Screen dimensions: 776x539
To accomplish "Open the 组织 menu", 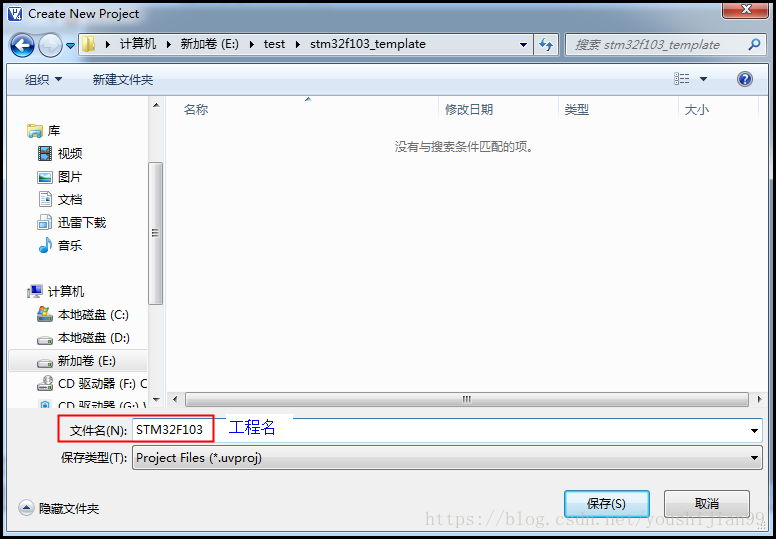I will click(x=44, y=79).
